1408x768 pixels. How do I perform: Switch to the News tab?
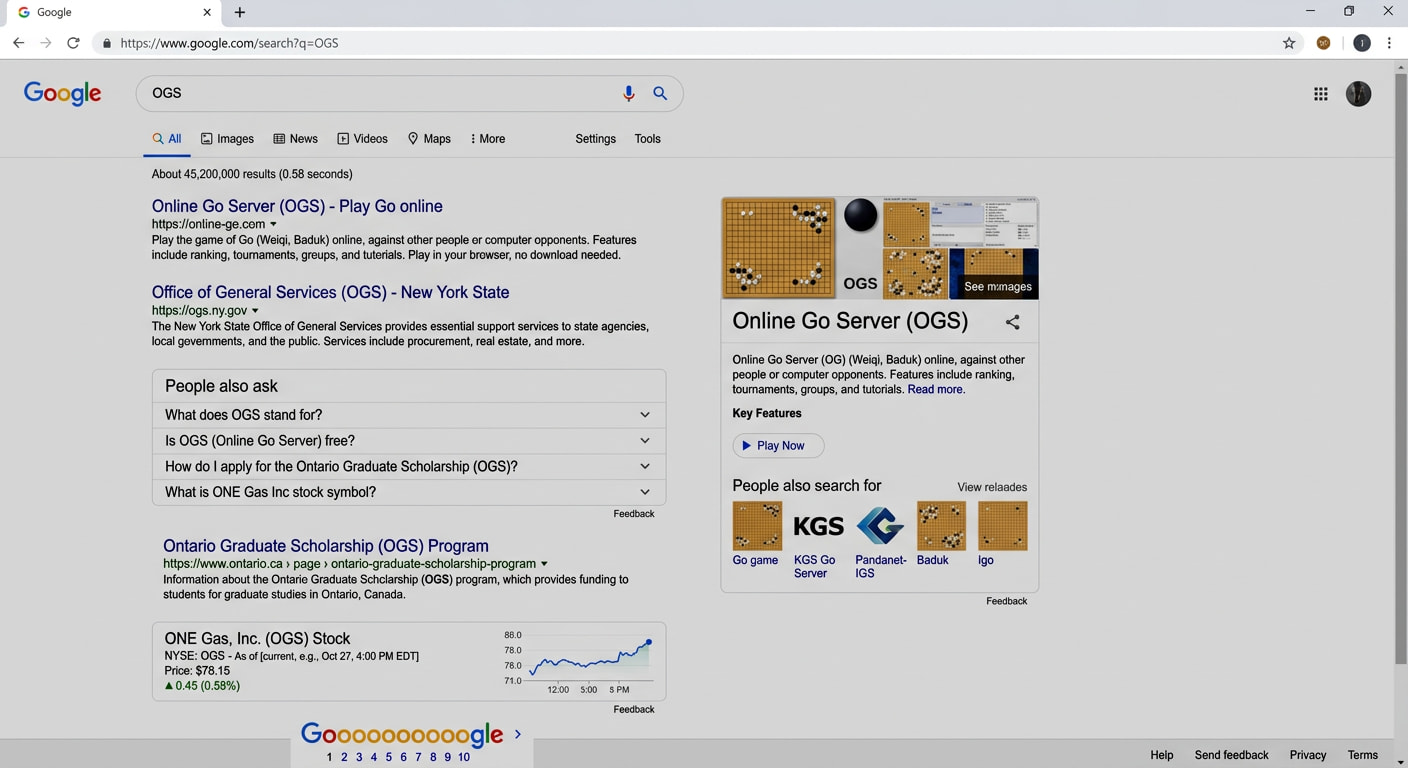pos(295,139)
